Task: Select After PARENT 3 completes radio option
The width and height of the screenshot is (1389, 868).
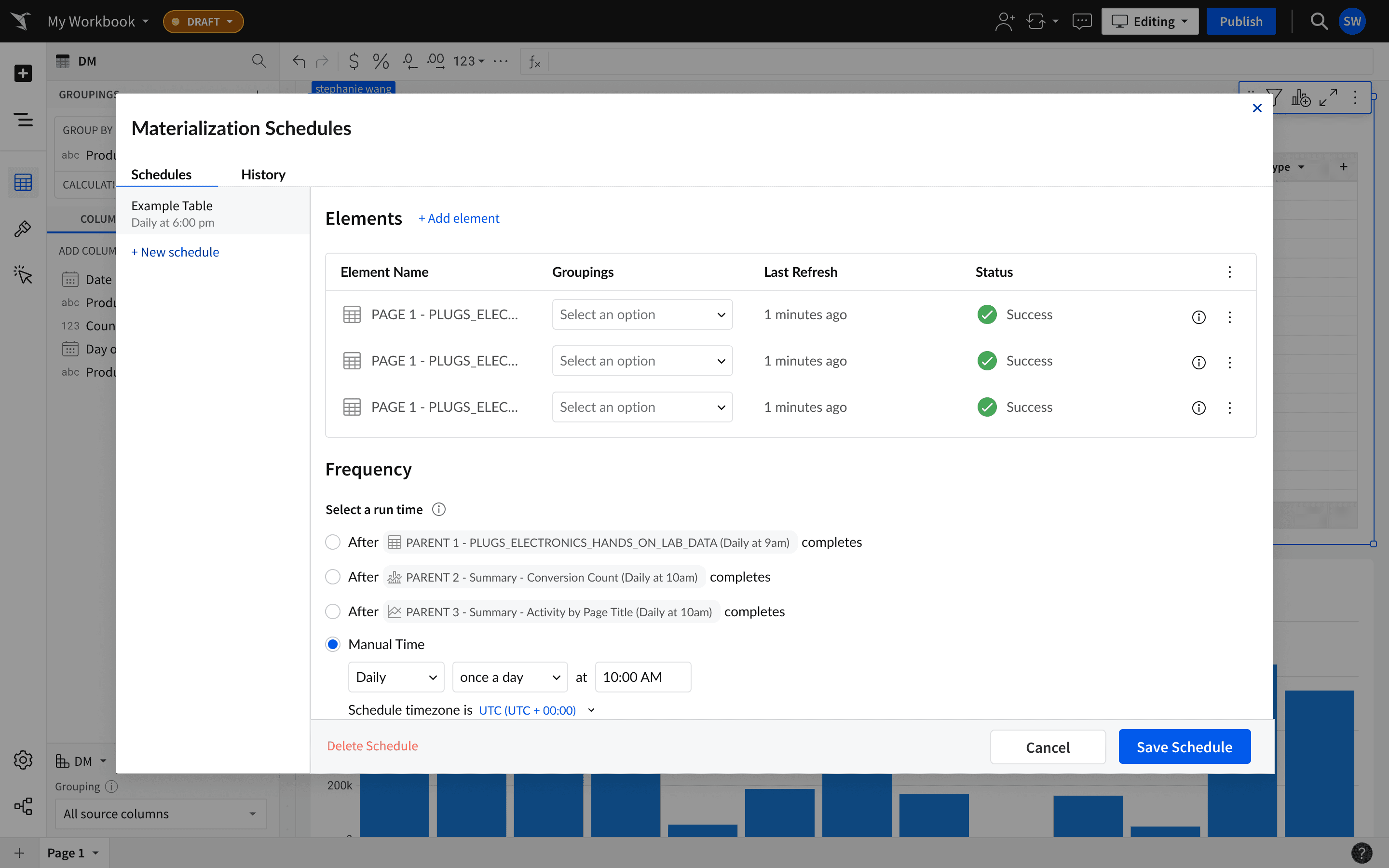Action: (x=333, y=611)
